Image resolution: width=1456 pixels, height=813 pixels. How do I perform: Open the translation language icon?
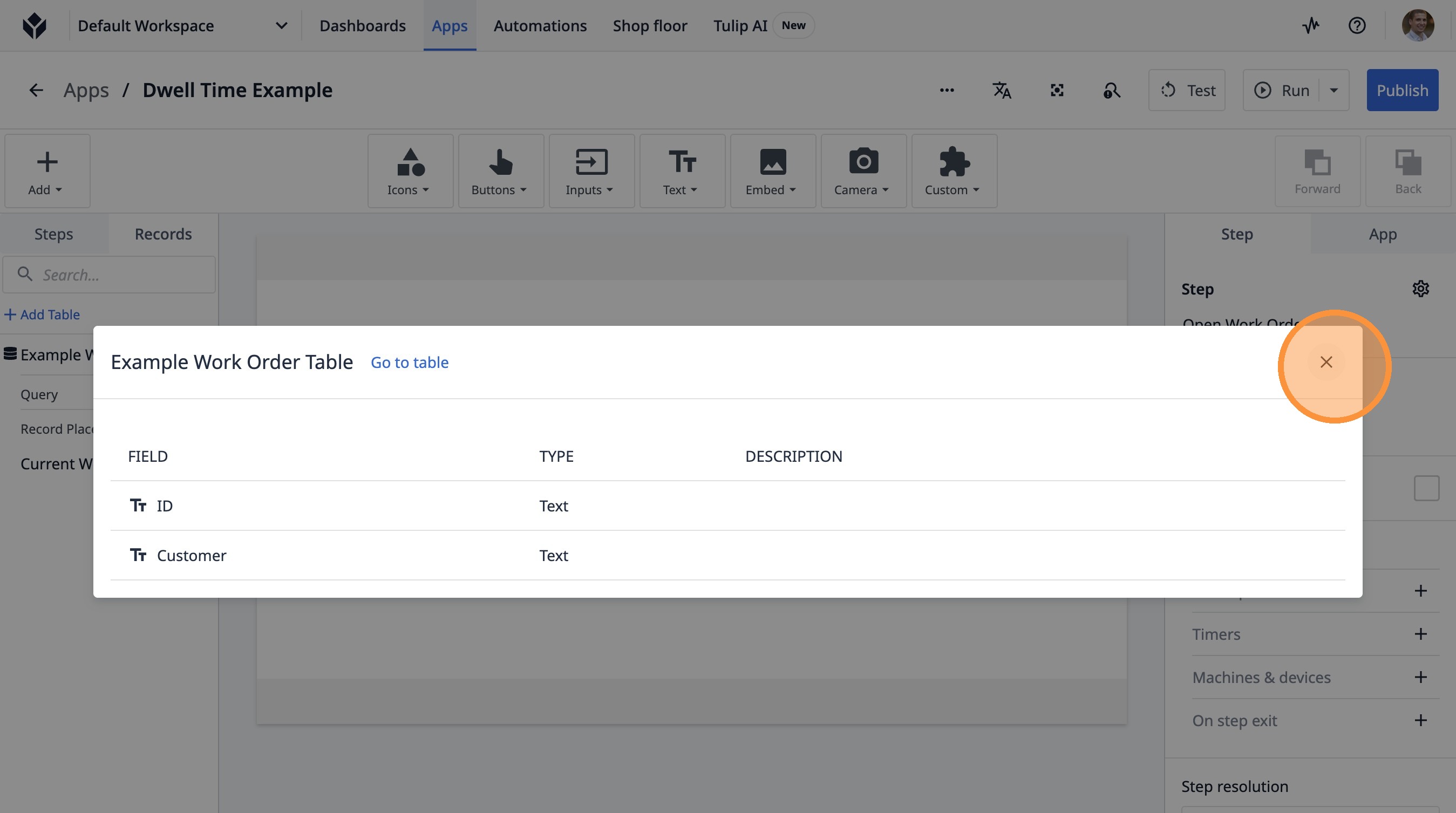(x=1002, y=91)
